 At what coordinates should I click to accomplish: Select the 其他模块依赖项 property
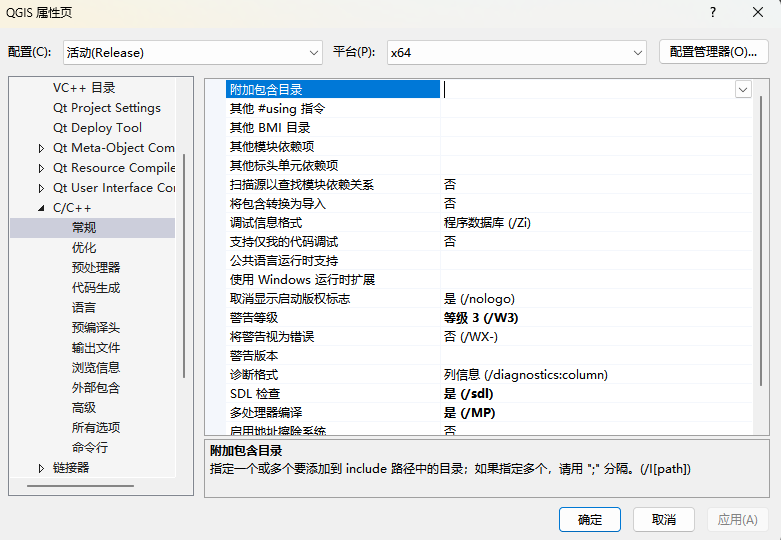tap(271, 146)
